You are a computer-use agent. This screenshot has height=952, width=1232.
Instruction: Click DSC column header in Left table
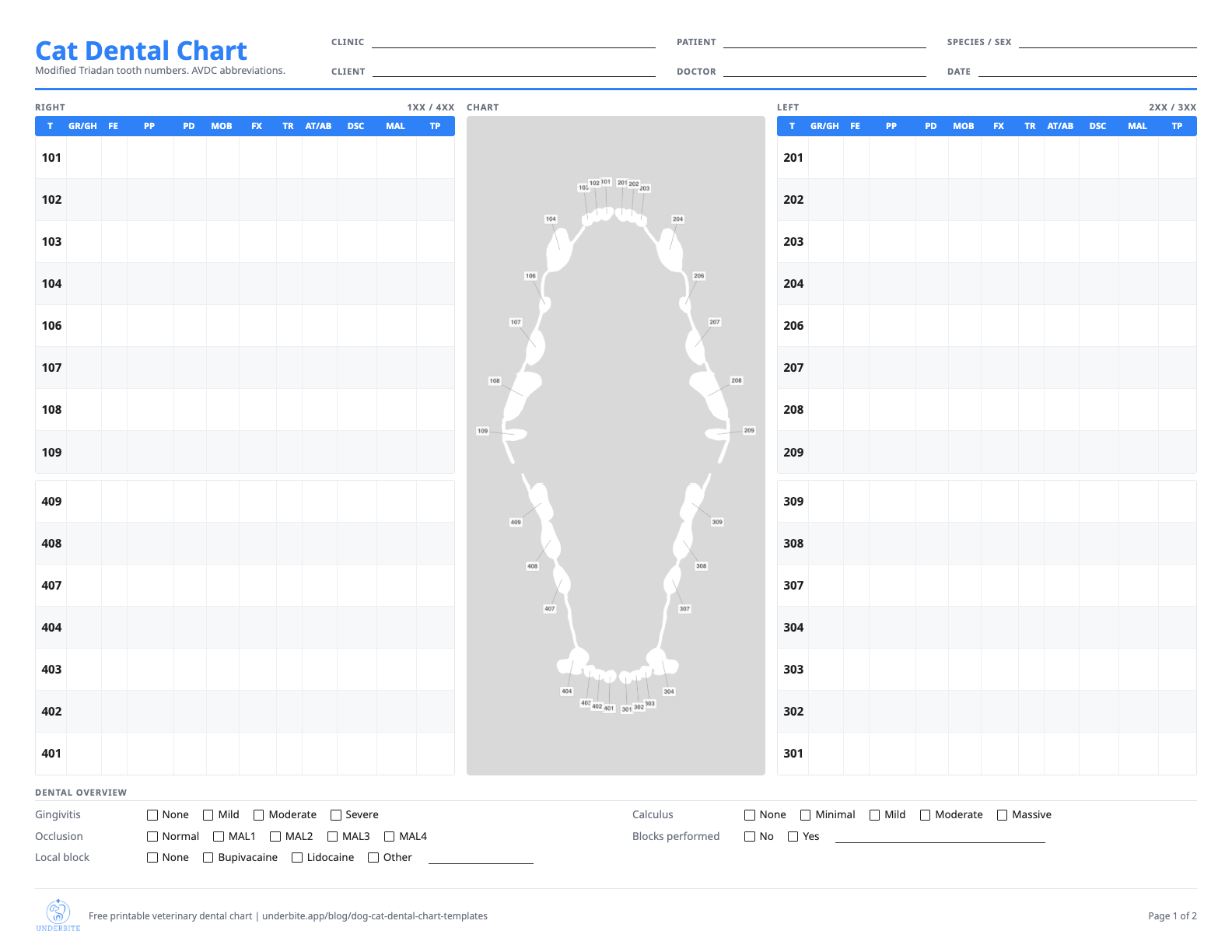click(1097, 126)
